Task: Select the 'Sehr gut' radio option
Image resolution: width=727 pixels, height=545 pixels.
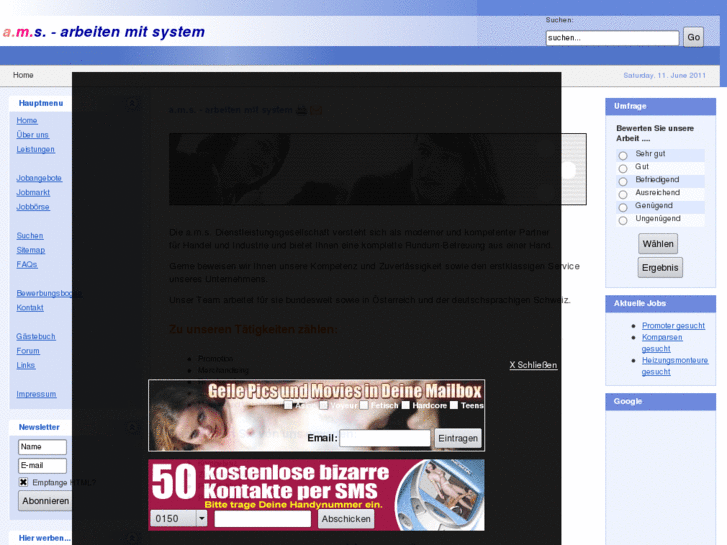Action: point(623,155)
